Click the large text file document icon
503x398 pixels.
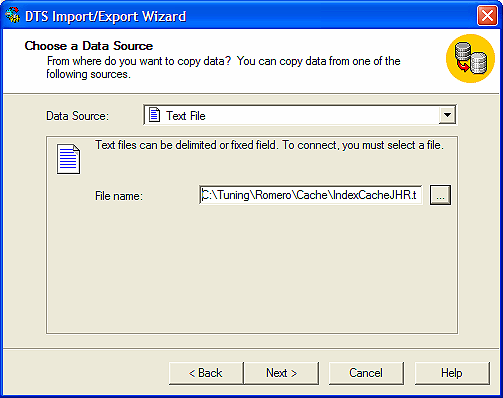click(x=68, y=159)
